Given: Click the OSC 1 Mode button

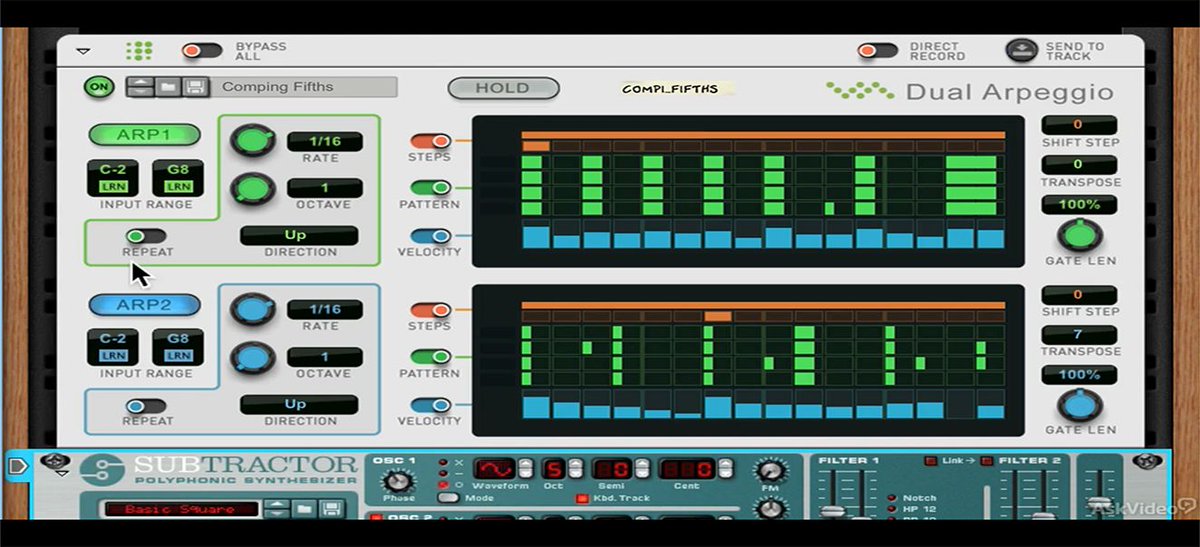Looking at the screenshot, I should (449, 497).
